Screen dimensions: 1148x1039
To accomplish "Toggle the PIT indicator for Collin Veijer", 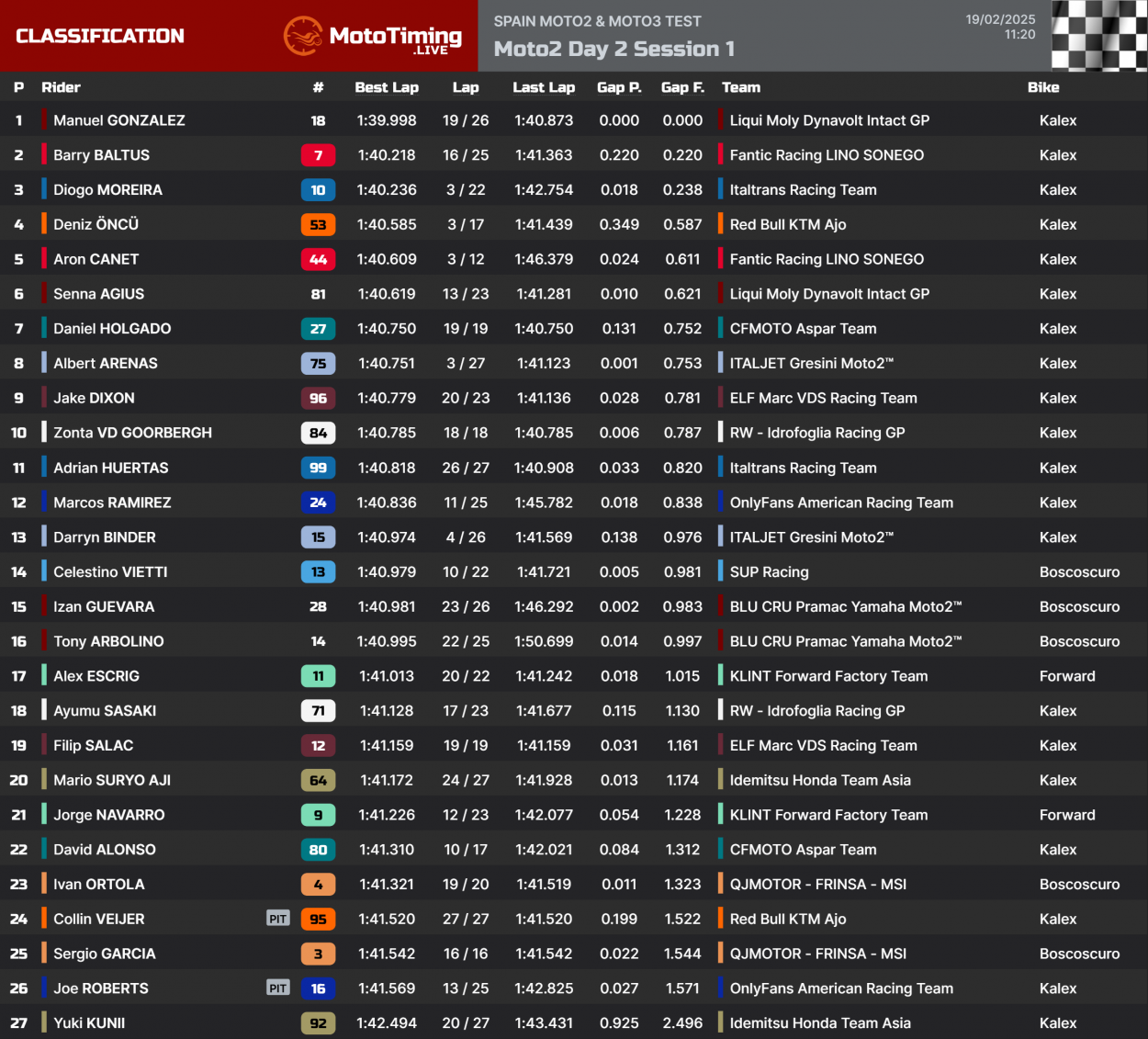I will coord(276,919).
